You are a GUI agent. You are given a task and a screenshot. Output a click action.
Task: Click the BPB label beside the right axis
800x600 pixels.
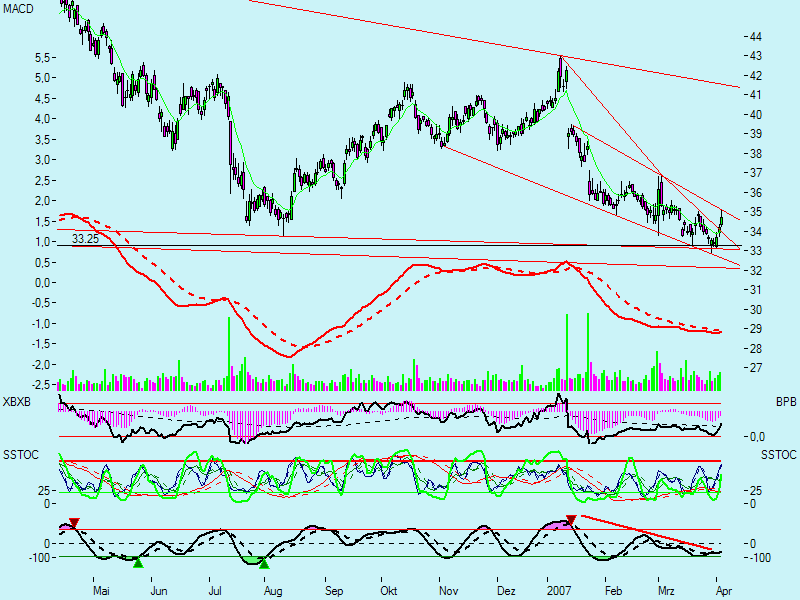(786, 402)
